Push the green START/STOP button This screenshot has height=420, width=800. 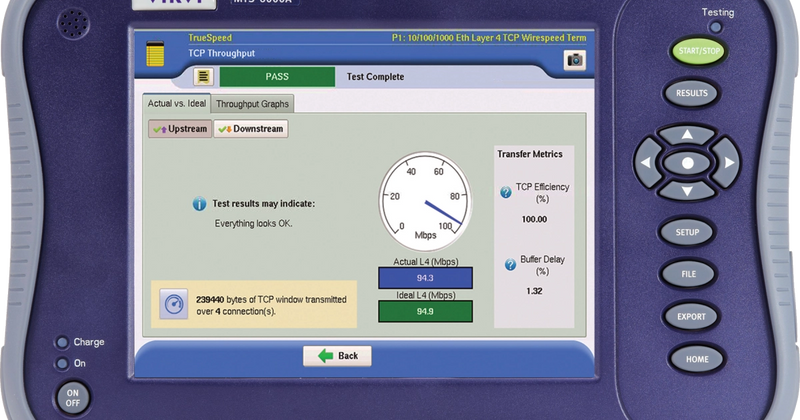click(x=698, y=51)
